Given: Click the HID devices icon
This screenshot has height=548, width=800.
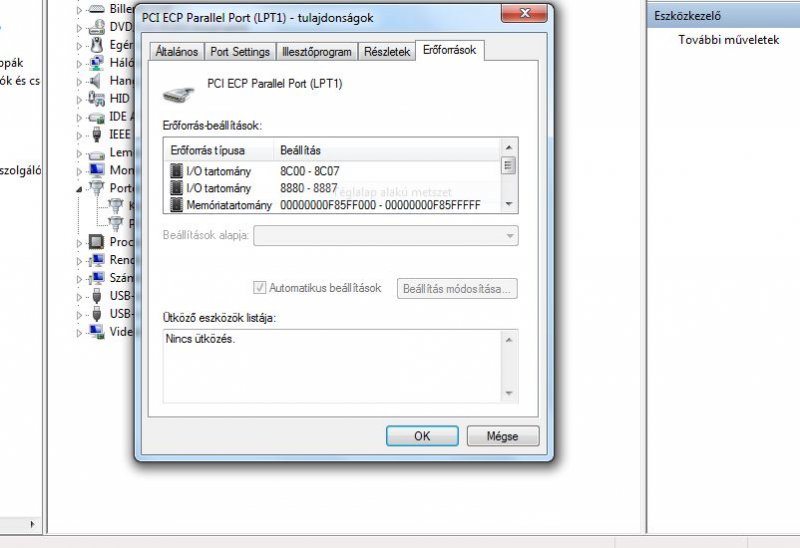Looking at the screenshot, I should click(96, 98).
